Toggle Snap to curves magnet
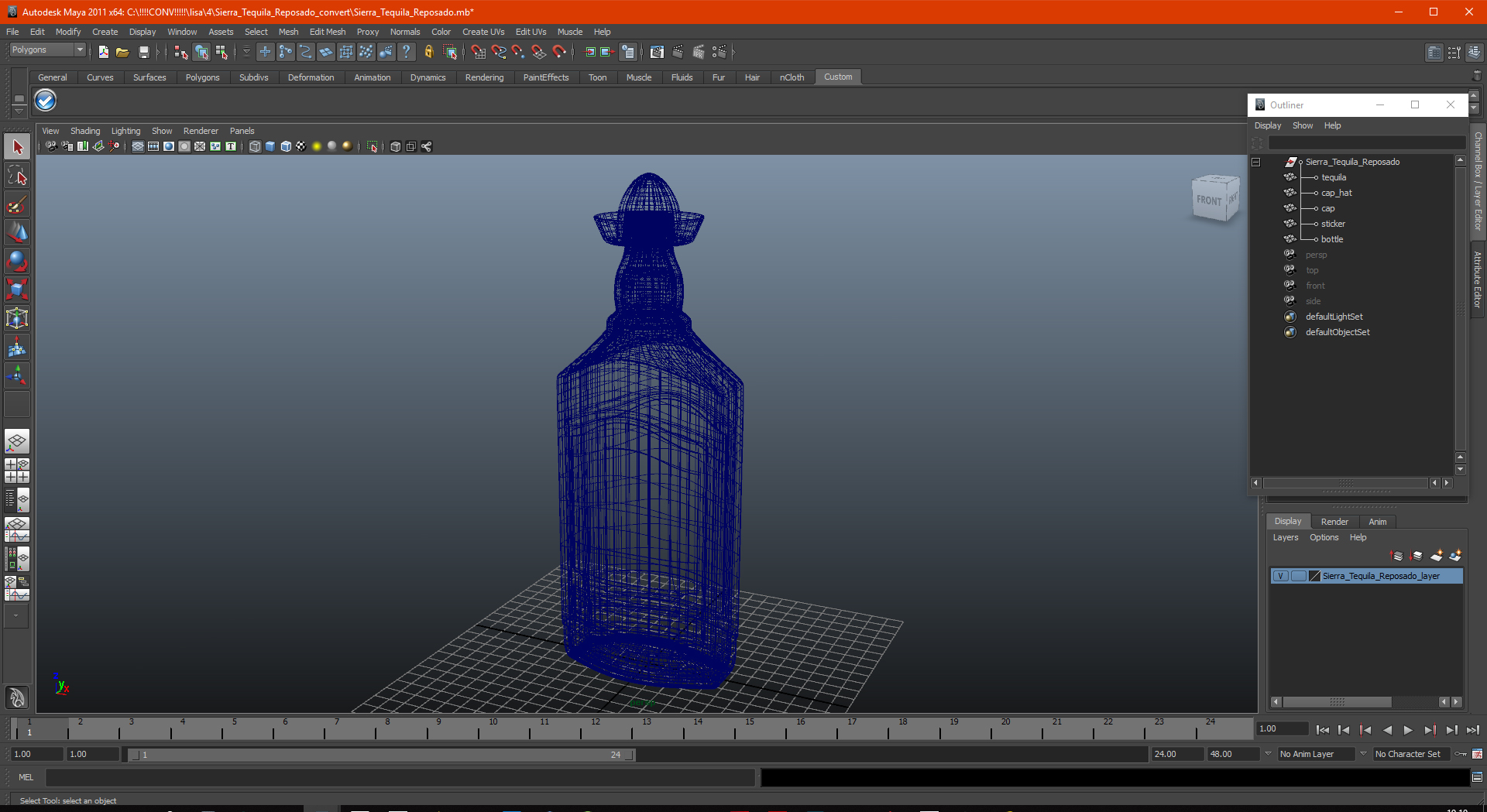The image size is (1487, 812). coord(498,52)
